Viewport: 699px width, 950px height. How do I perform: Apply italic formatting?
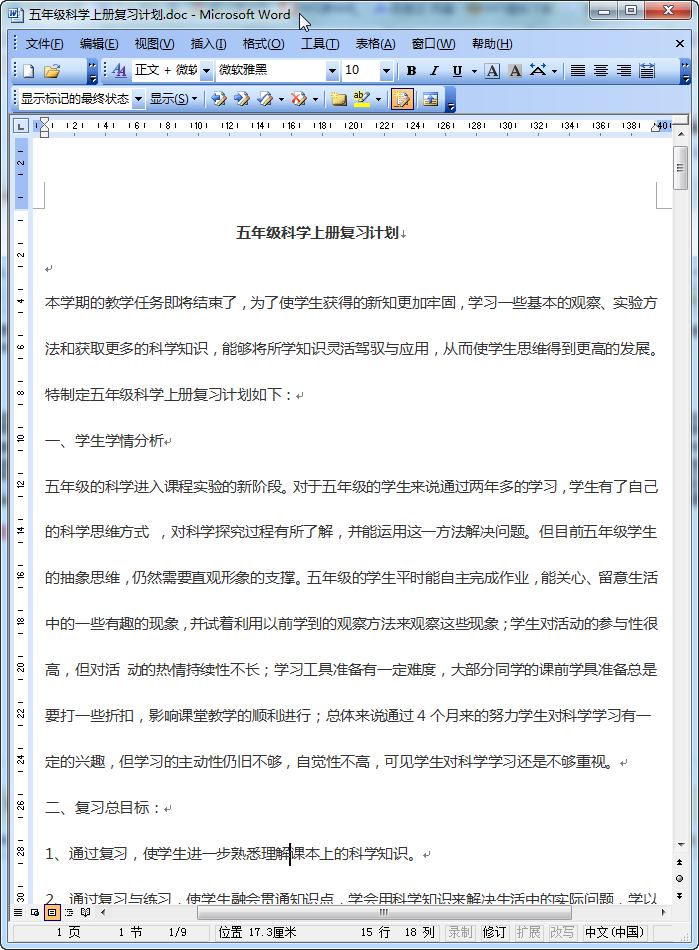pos(434,71)
